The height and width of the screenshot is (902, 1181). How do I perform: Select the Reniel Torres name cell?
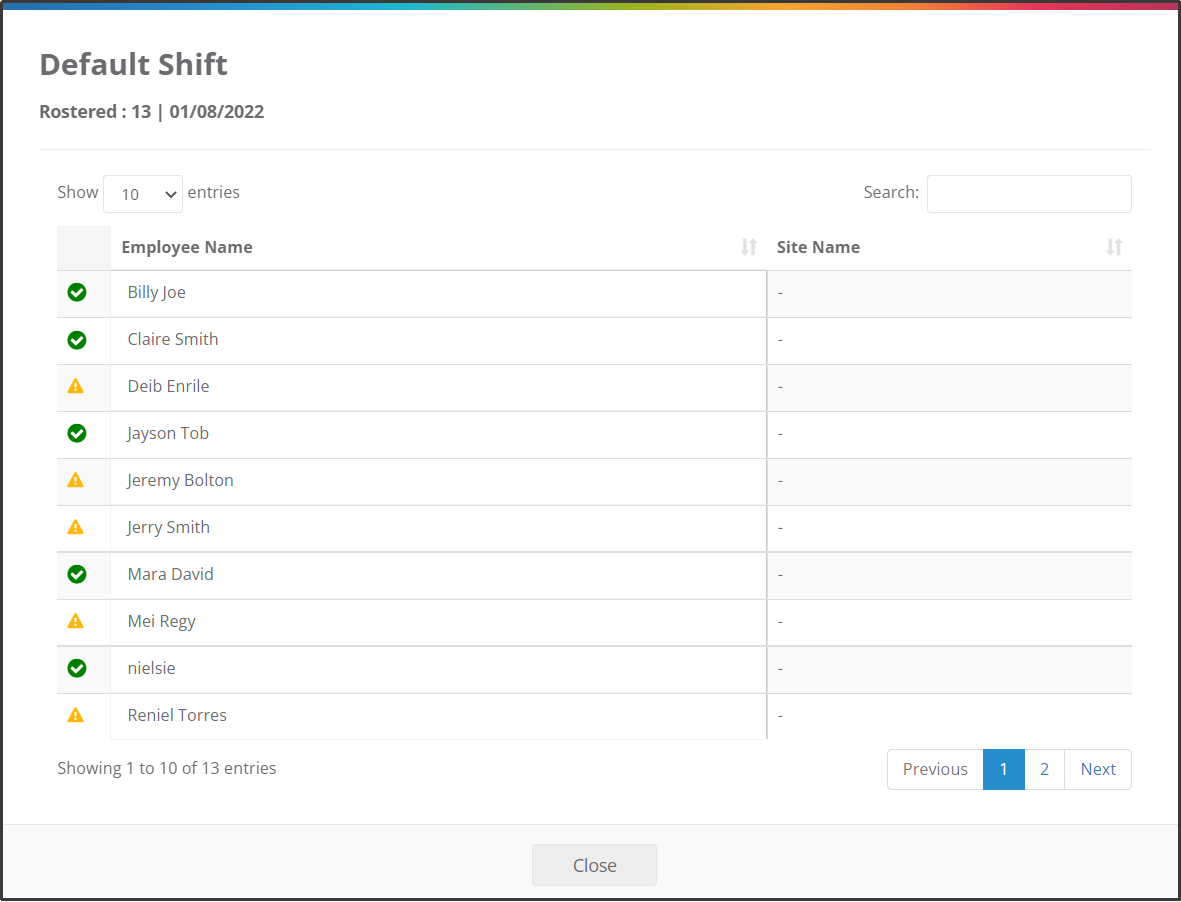[438, 716]
